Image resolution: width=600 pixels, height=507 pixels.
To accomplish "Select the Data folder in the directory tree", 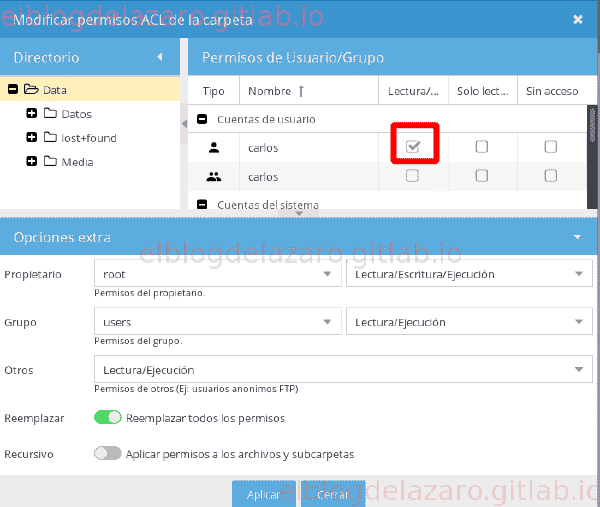I will [x=90, y=90].
